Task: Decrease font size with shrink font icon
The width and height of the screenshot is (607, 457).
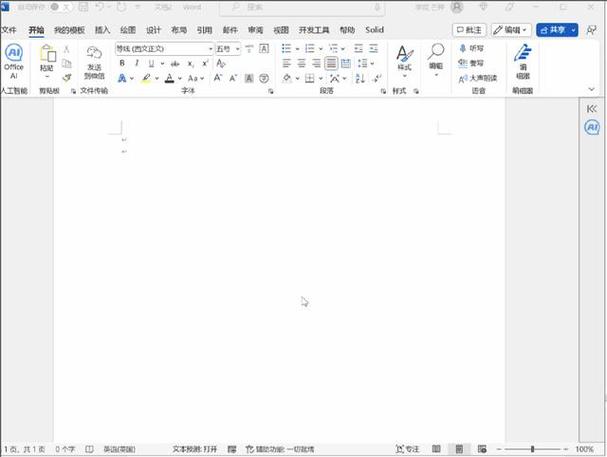Action: 233,78
